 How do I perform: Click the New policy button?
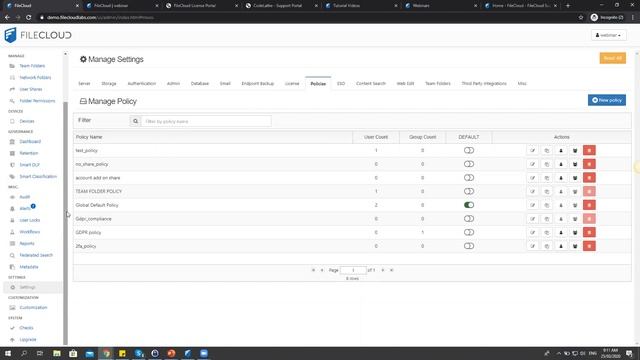607,100
